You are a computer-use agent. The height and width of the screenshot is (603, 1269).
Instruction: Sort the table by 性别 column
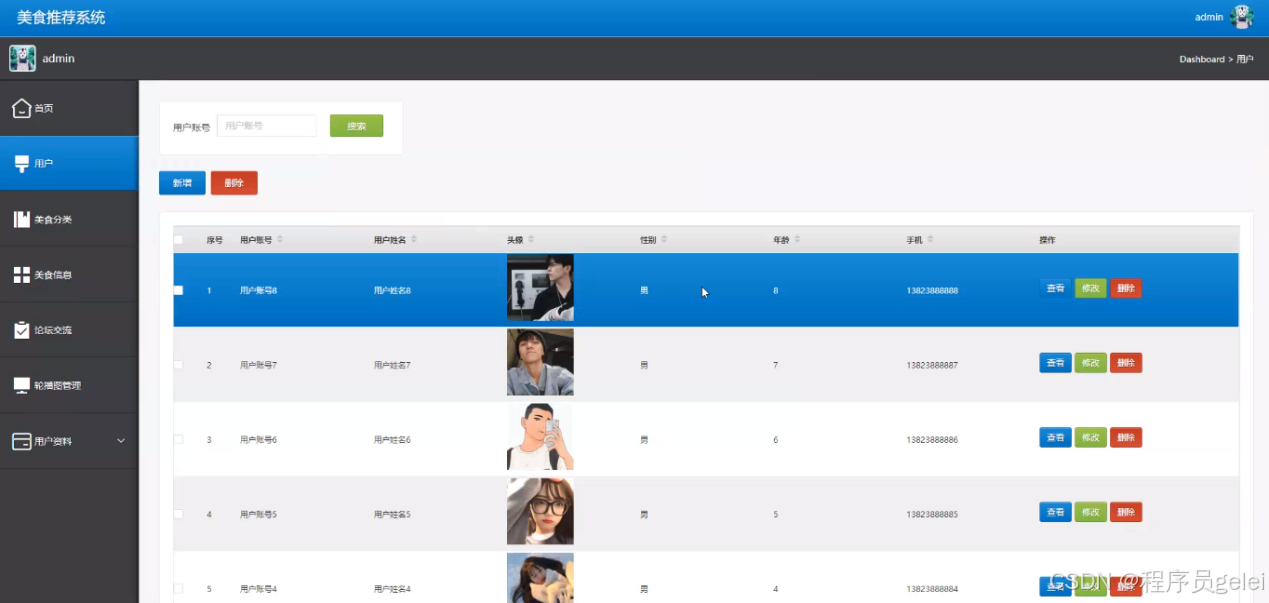tap(664, 240)
